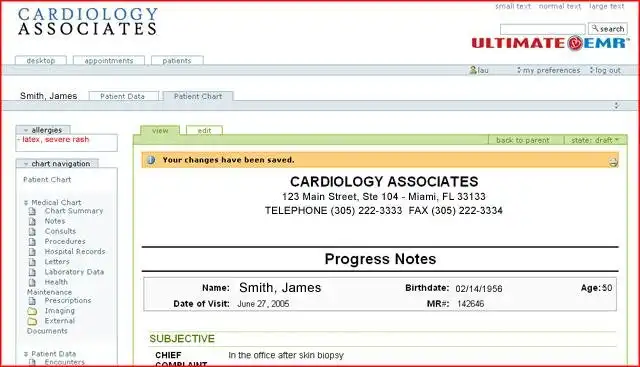
Task: Open Procedures in chart navigation
Action: point(65,242)
